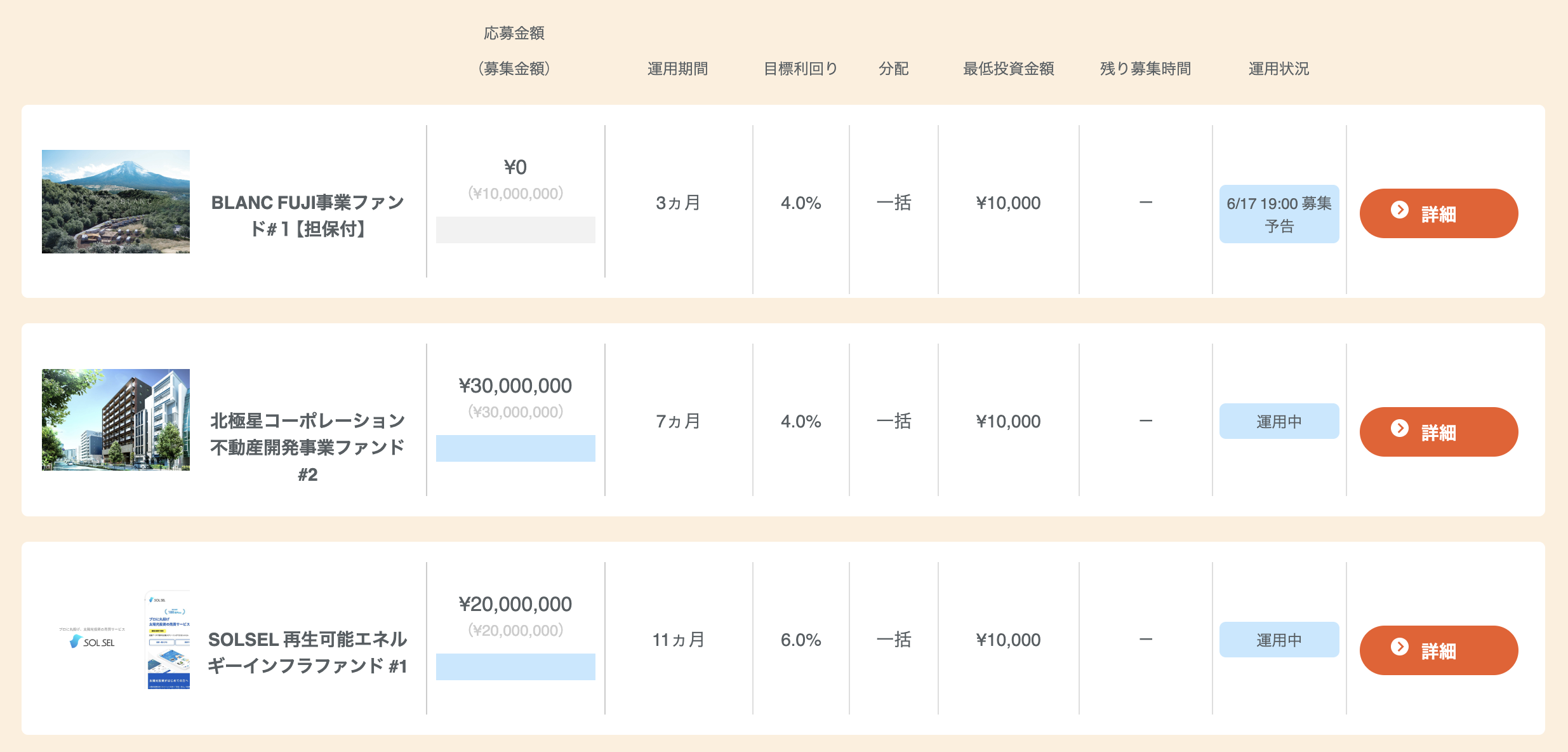1568x752 pixels.
Task: Click SOLSEL 再生可能エネルギーインフラファンド title
Action: pyautogui.click(x=307, y=652)
